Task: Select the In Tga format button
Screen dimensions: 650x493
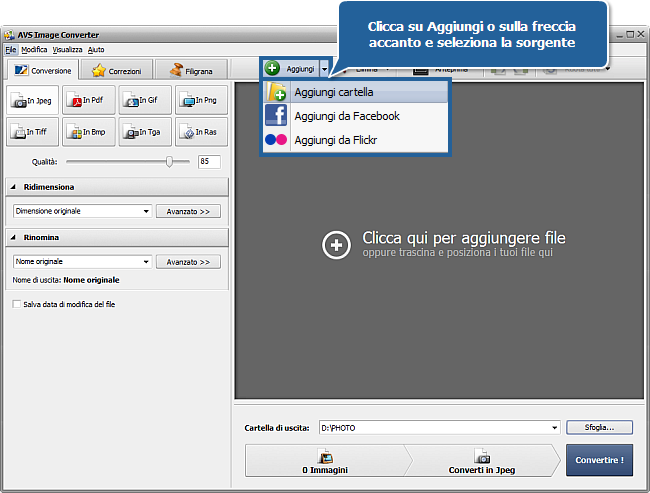Action: [145, 132]
